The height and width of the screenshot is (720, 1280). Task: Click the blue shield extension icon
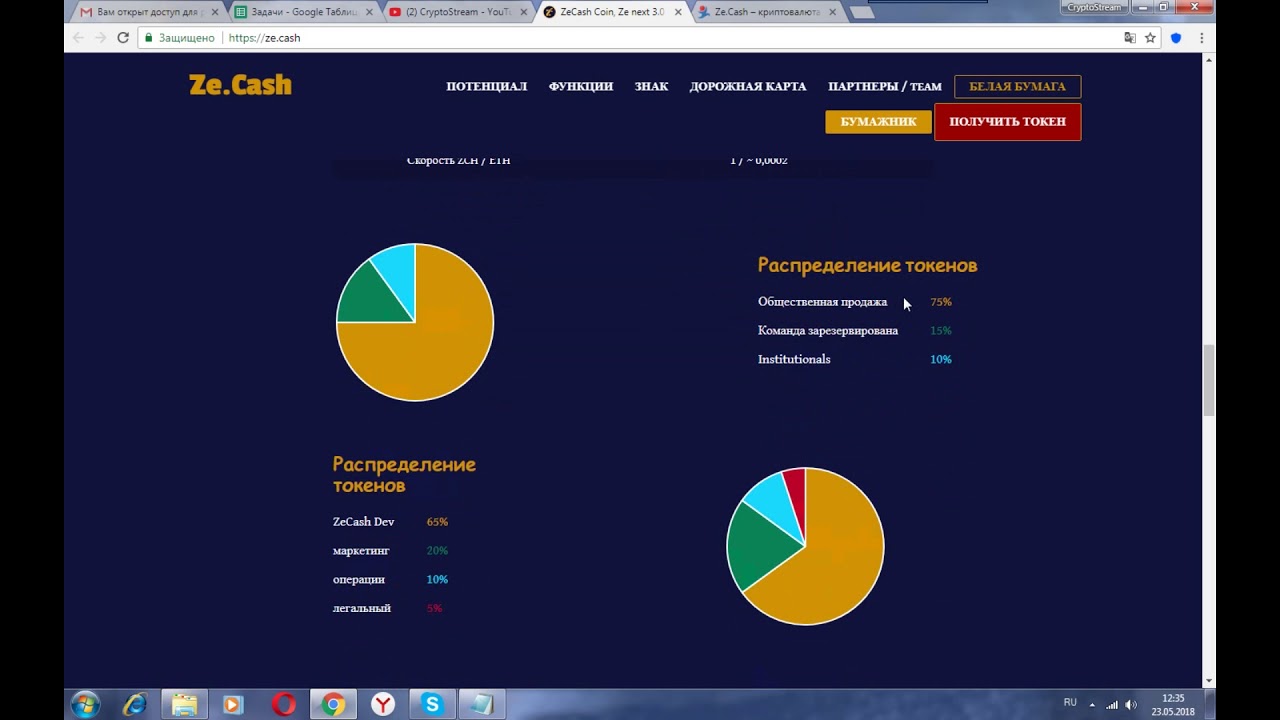point(1176,38)
